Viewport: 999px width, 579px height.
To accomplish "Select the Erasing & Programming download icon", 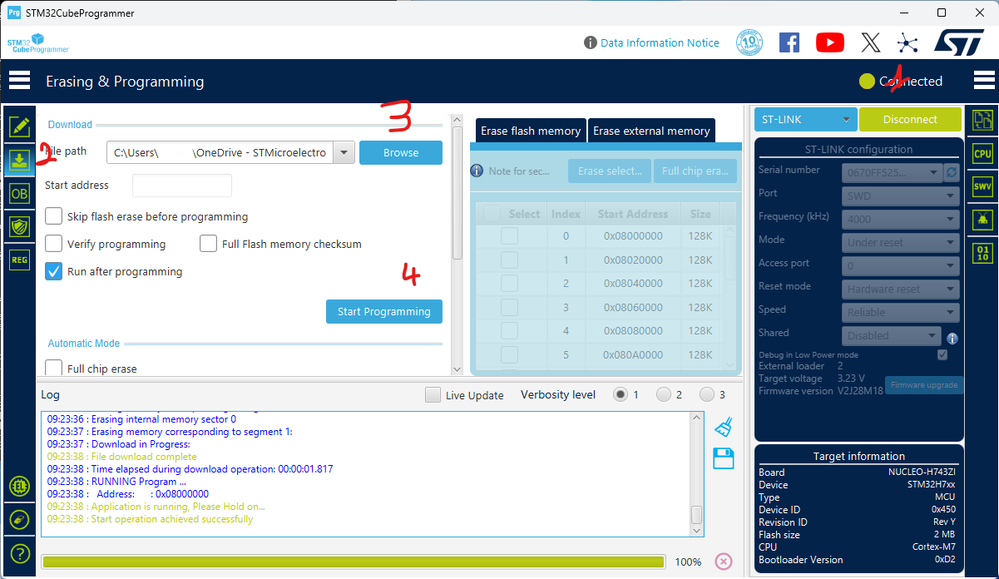I will [x=20, y=159].
